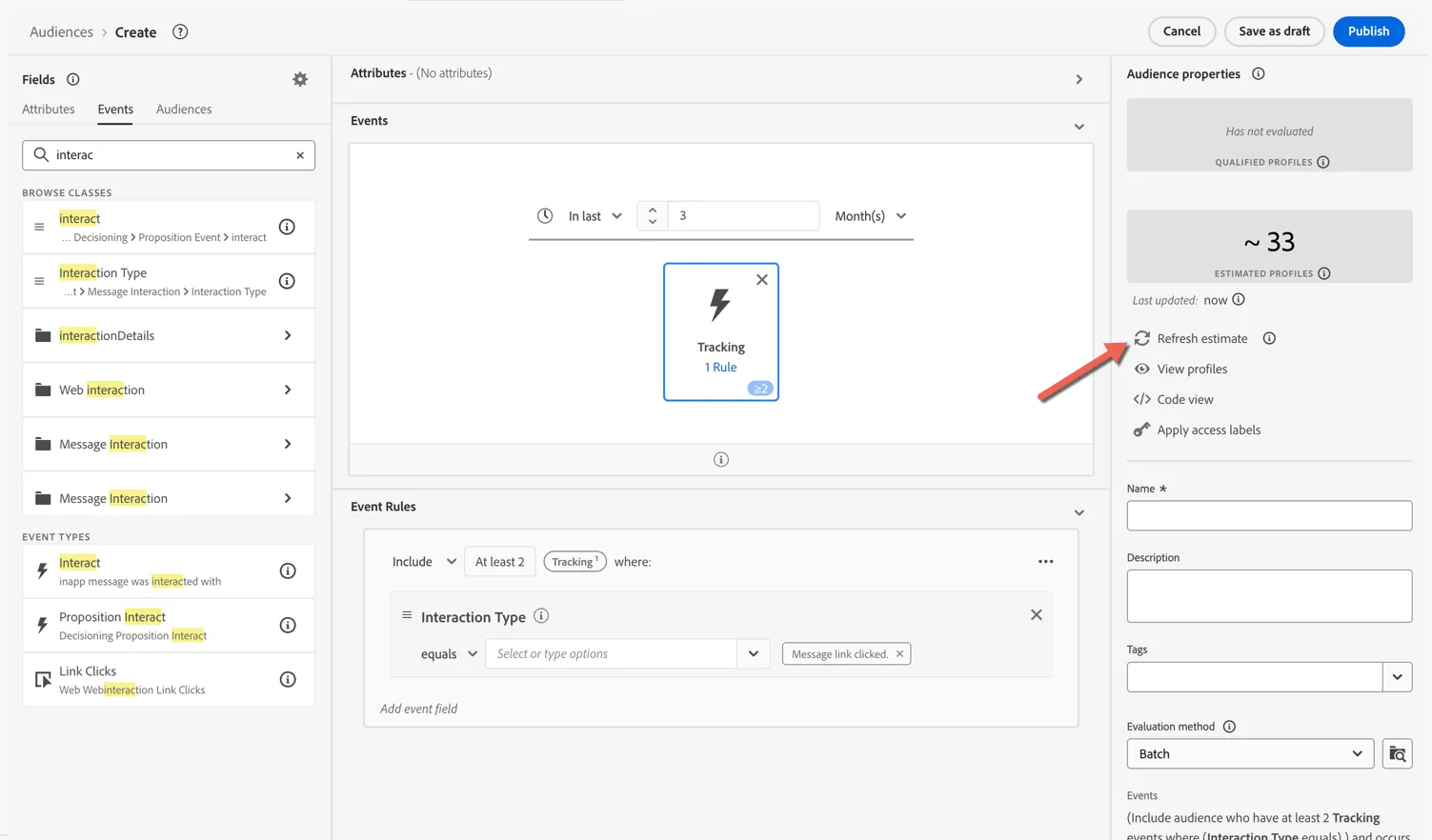
Task: Expand the Attributes section
Action: (1079, 80)
